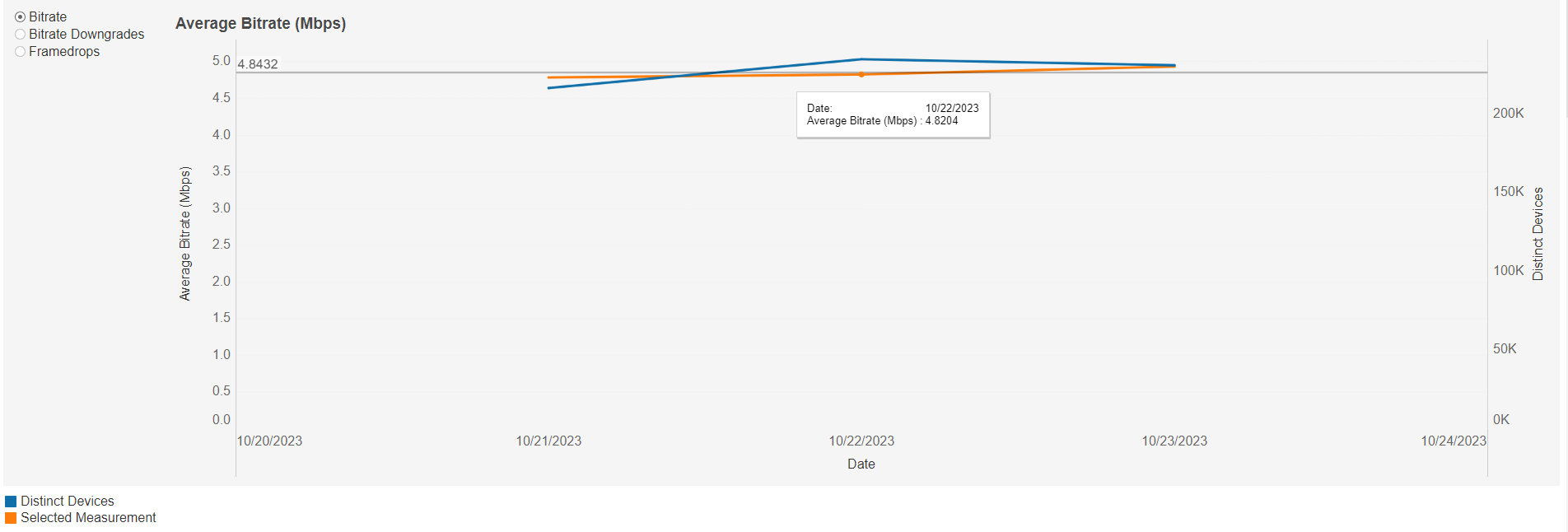Click the orange data point on 10/22/2023
The image size is (1568, 532).
pyautogui.click(x=861, y=75)
